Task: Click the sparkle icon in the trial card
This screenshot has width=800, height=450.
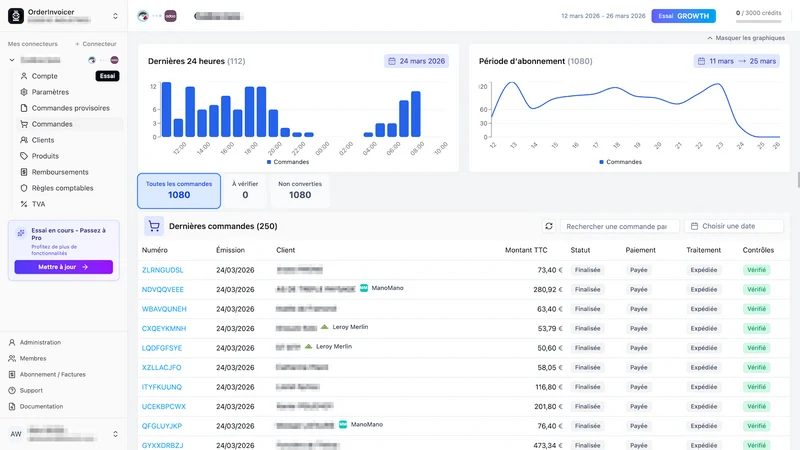Action: coord(21,233)
